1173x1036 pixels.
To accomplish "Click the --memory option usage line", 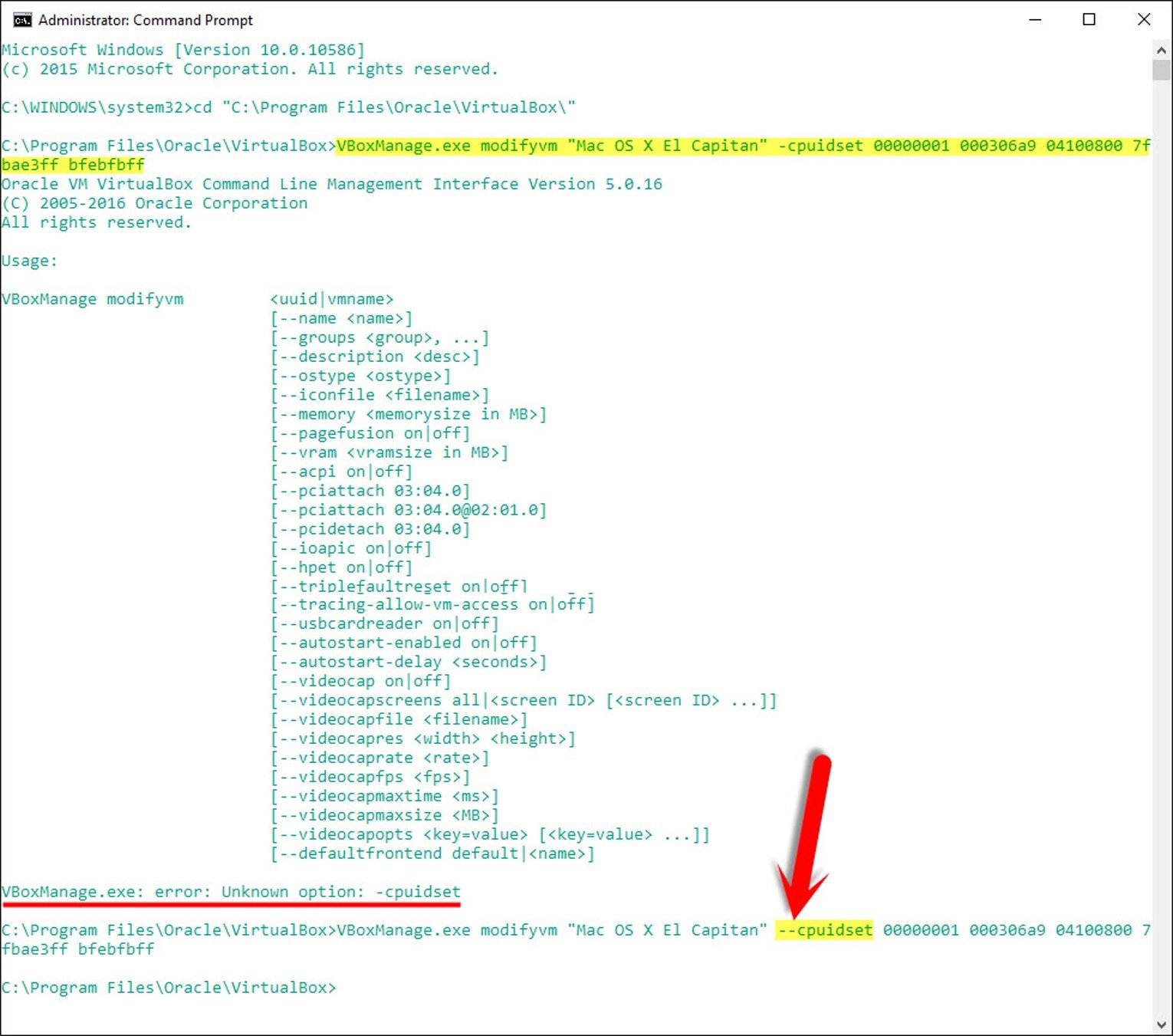I will [x=408, y=414].
